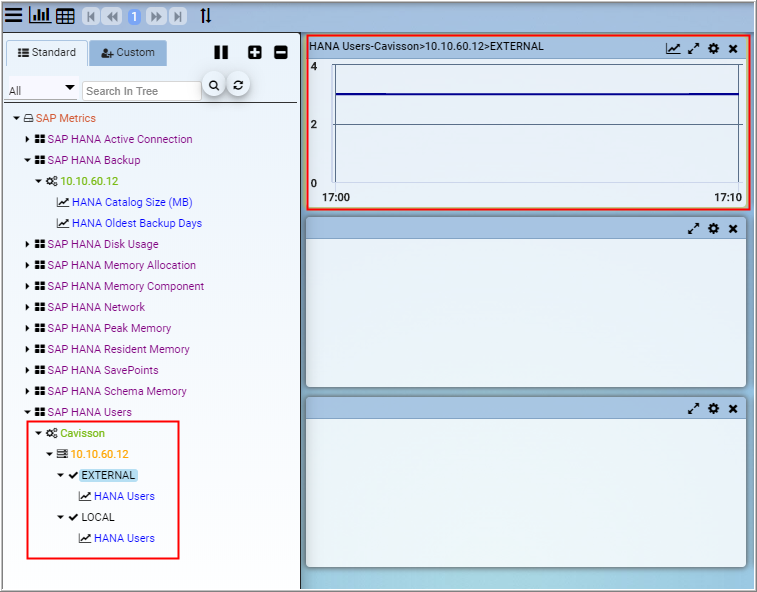Screen dimensions: 757x592
Task: Expand SAP HANA Memory Allocation group
Action: coord(28,265)
